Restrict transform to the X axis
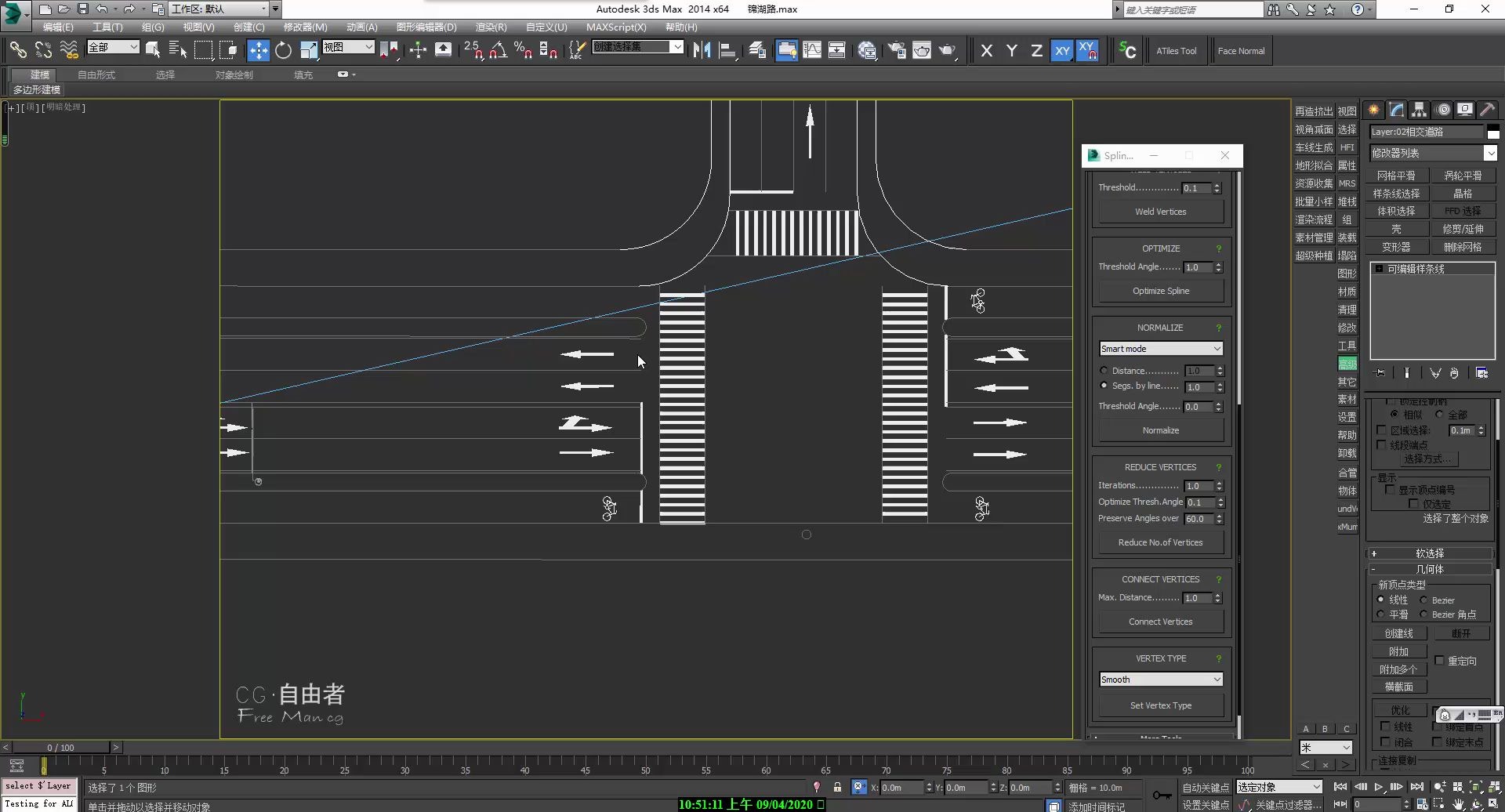 coord(987,51)
